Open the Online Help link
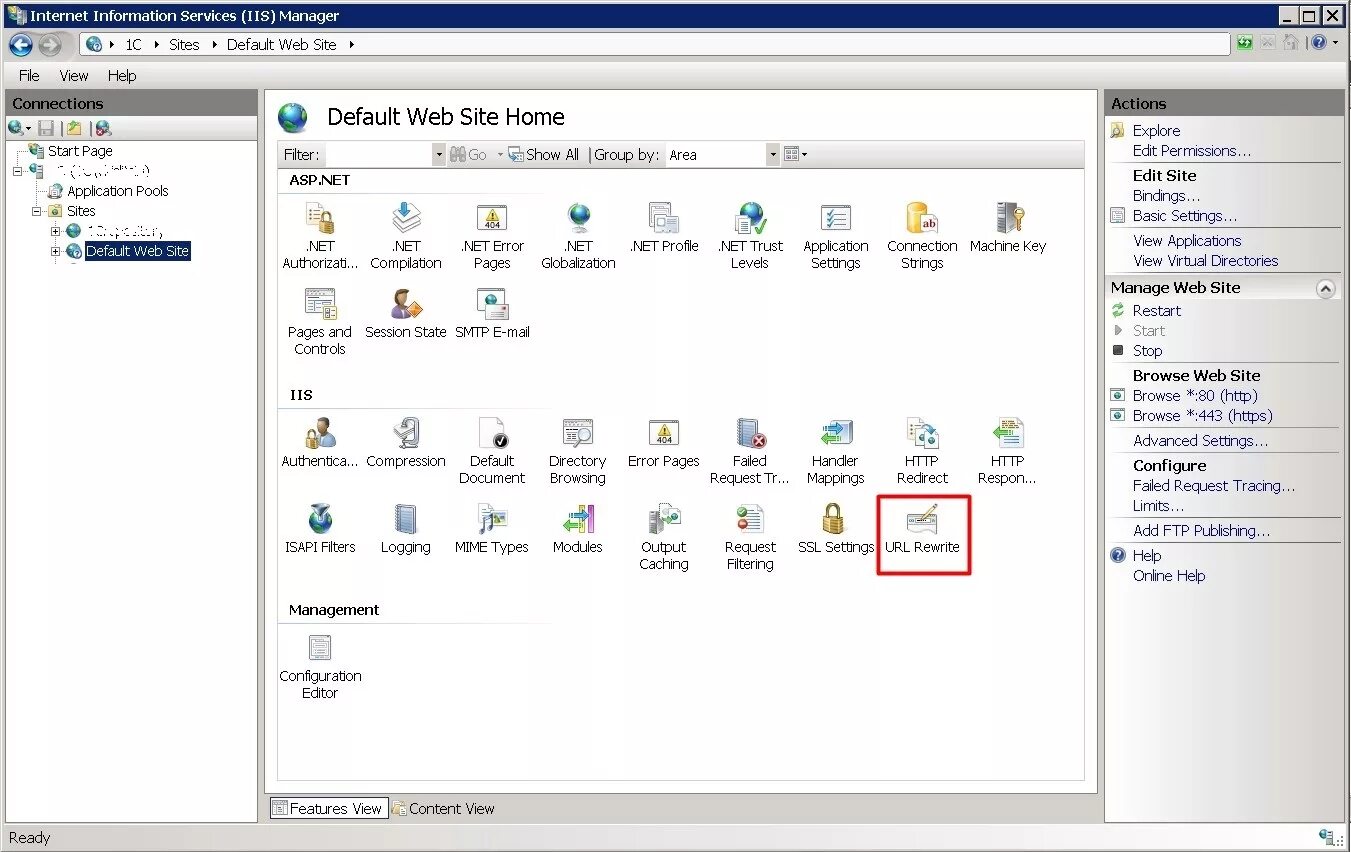The width and height of the screenshot is (1351, 852). (1168, 576)
